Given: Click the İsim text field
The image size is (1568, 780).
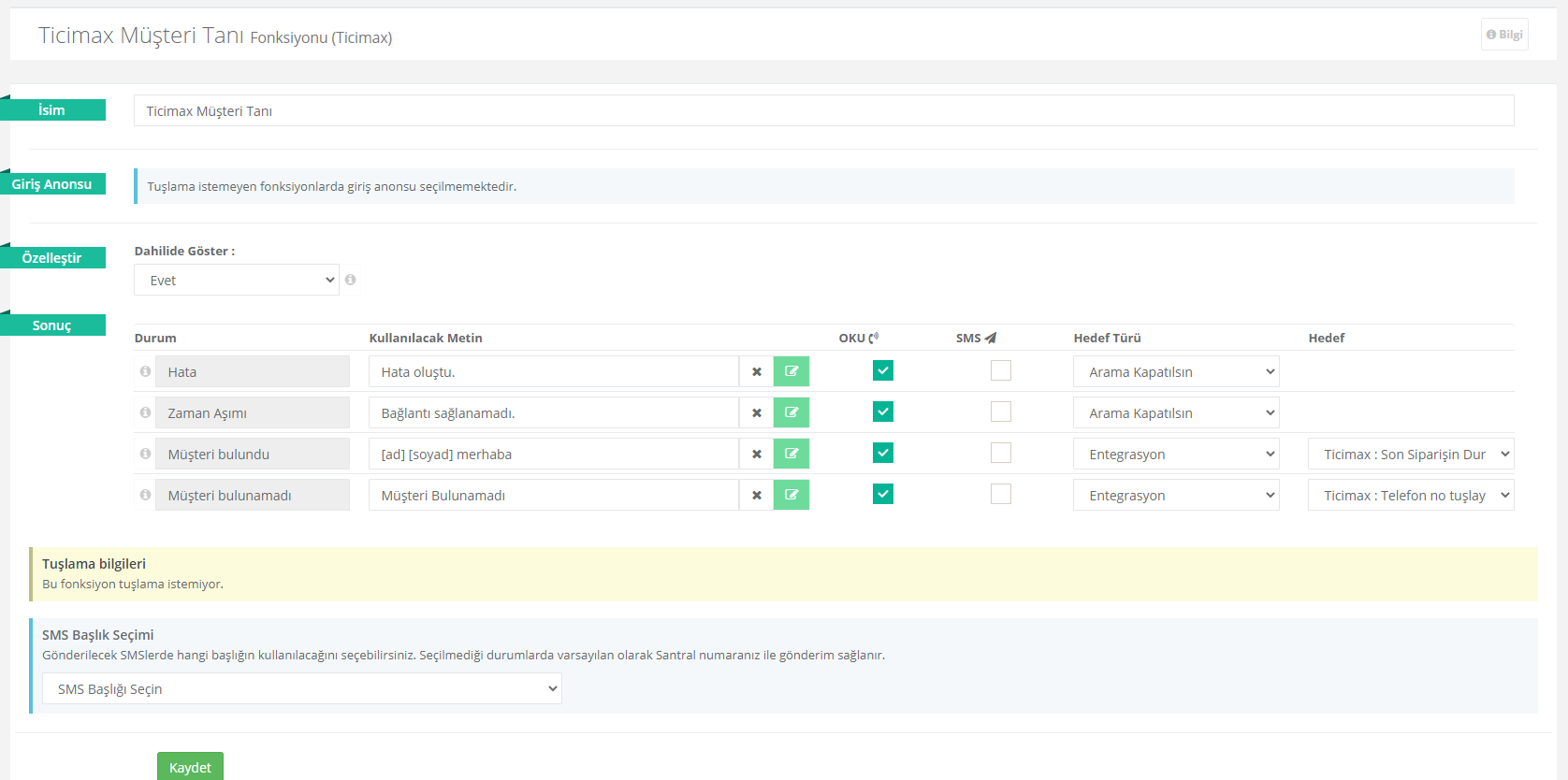Looking at the screenshot, I should tap(823, 110).
